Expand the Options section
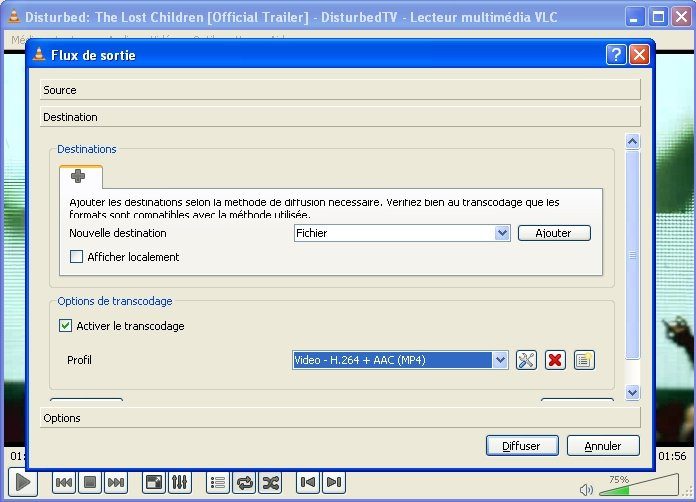Screen dimensions: 696x502 340,418
